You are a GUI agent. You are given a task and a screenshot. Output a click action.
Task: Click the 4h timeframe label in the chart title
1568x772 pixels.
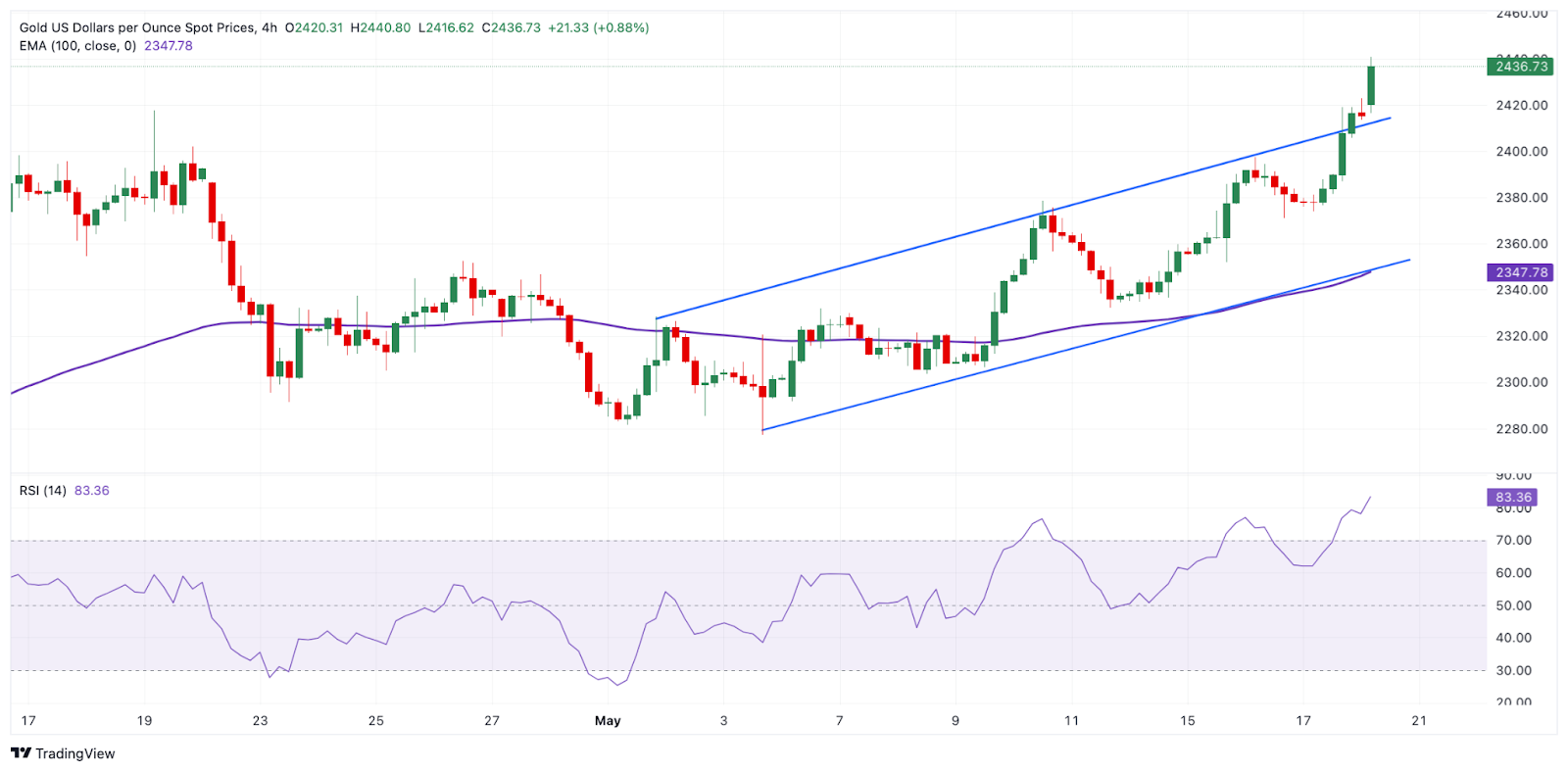[x=269, y=27]
